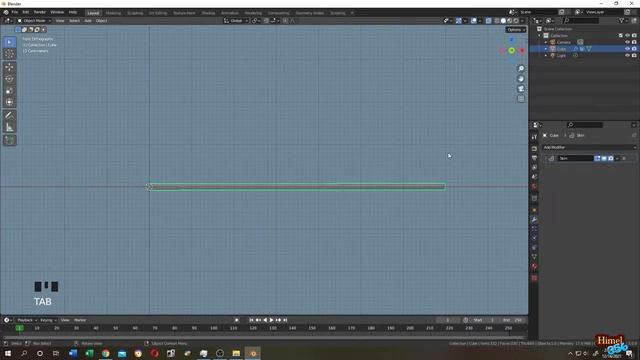Open the Object Mode dropdown

pos(34,21)
